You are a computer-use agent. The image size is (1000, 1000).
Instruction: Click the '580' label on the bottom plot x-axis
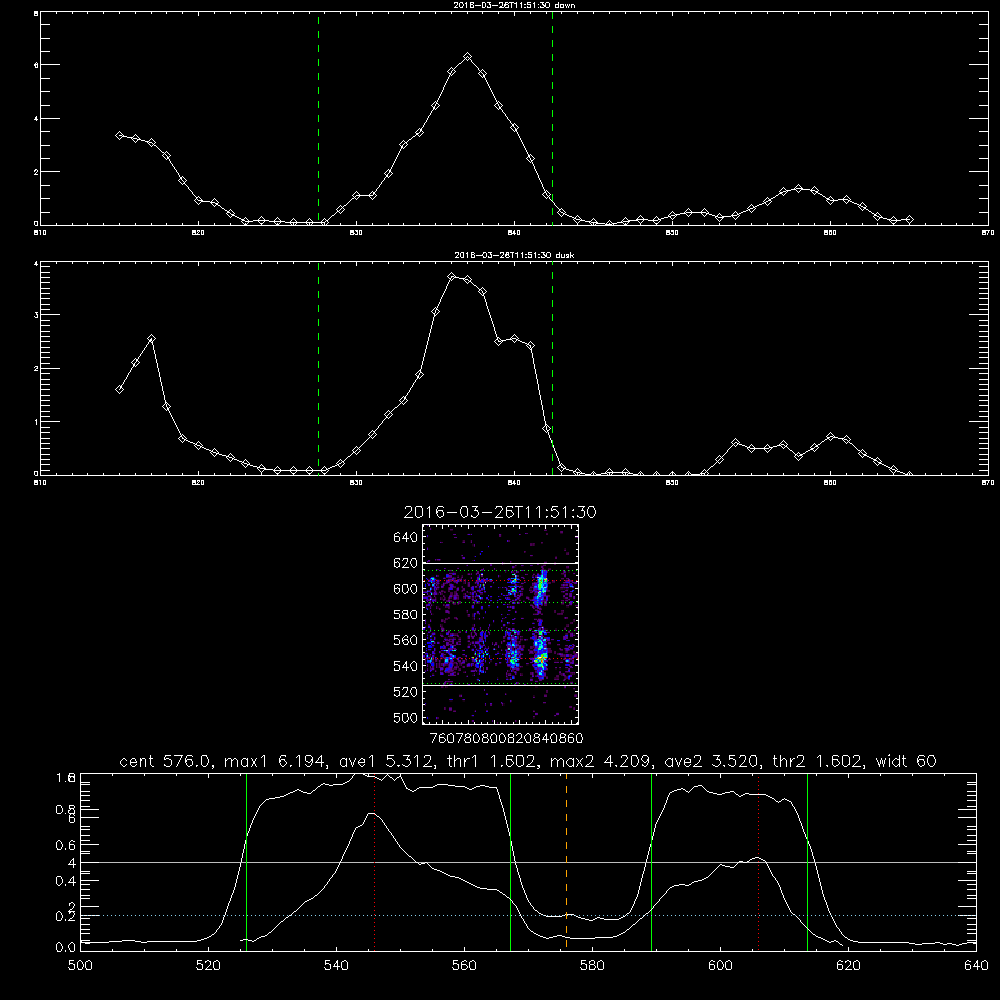pyautogui.click(x=592, y=966)
